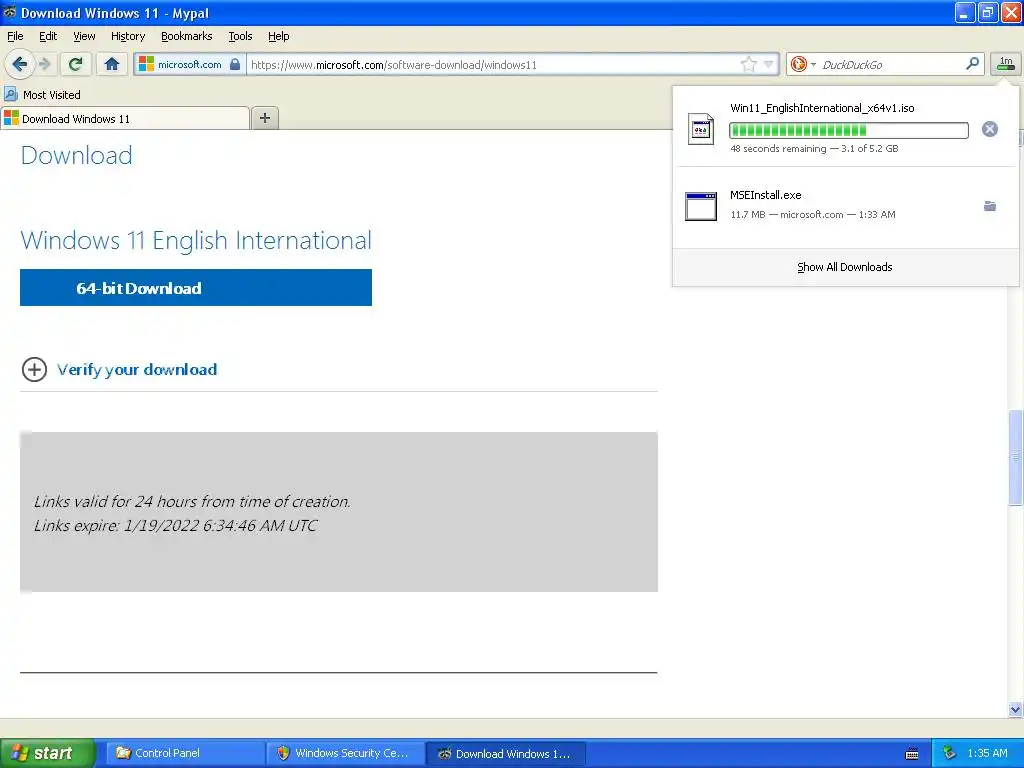Bookmark this page with the star icon
The height and width of the screenshot is (768, 1024).
pos(748,65)
